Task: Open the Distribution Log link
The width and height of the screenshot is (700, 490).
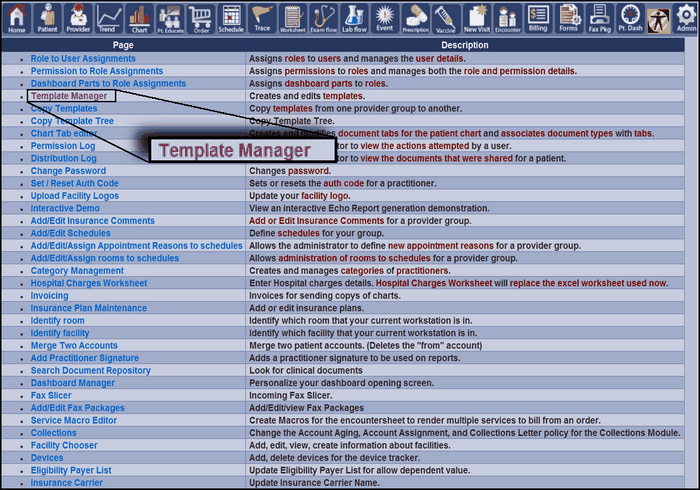Action: click(63, 158)
